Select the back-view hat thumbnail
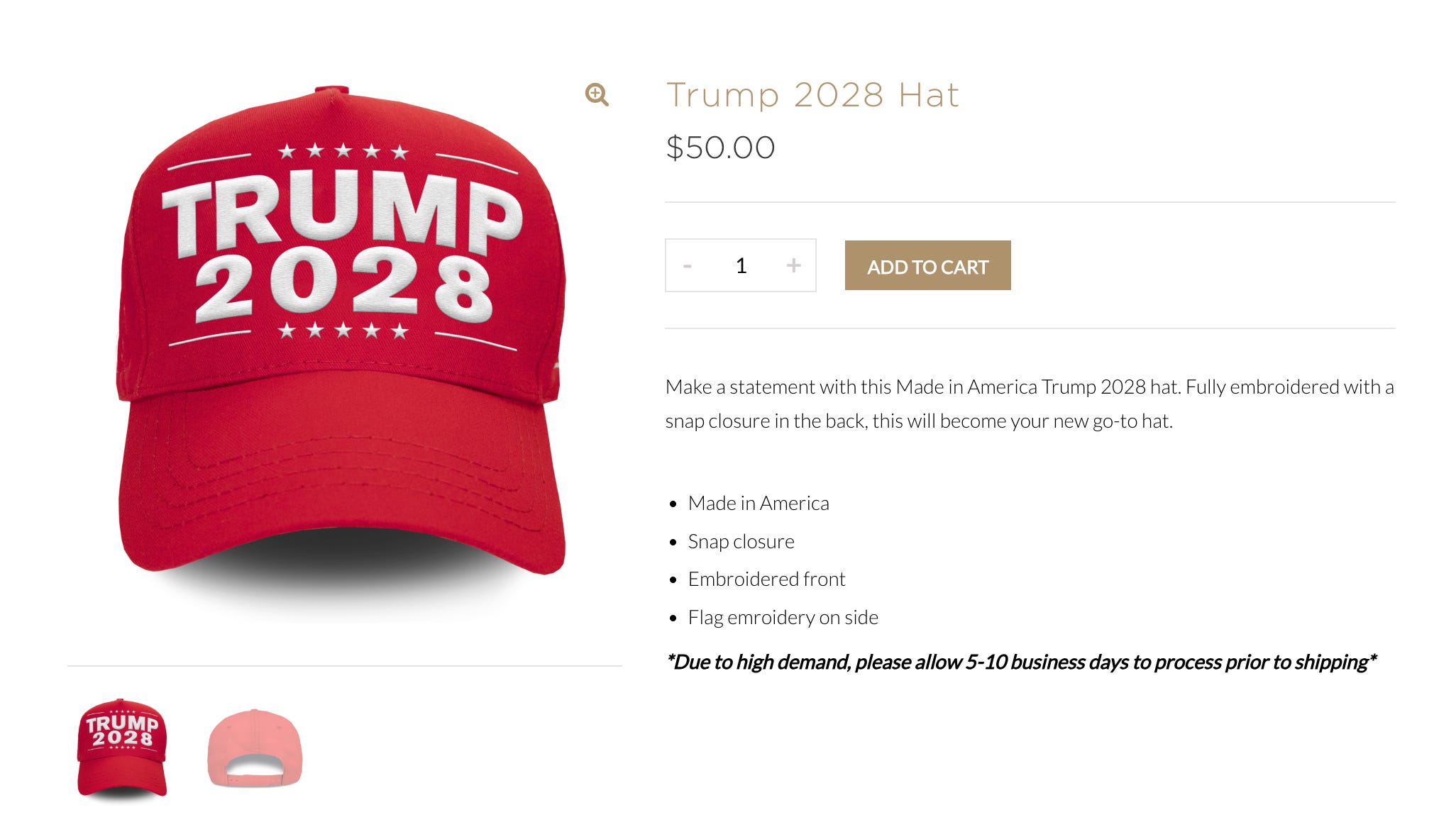 255,748
